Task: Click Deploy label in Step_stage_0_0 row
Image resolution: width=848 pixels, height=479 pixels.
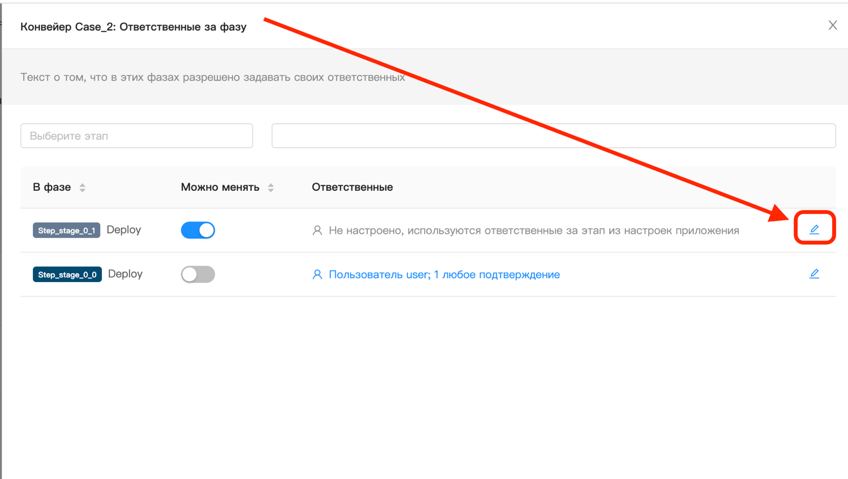Action: coord(125,274)
